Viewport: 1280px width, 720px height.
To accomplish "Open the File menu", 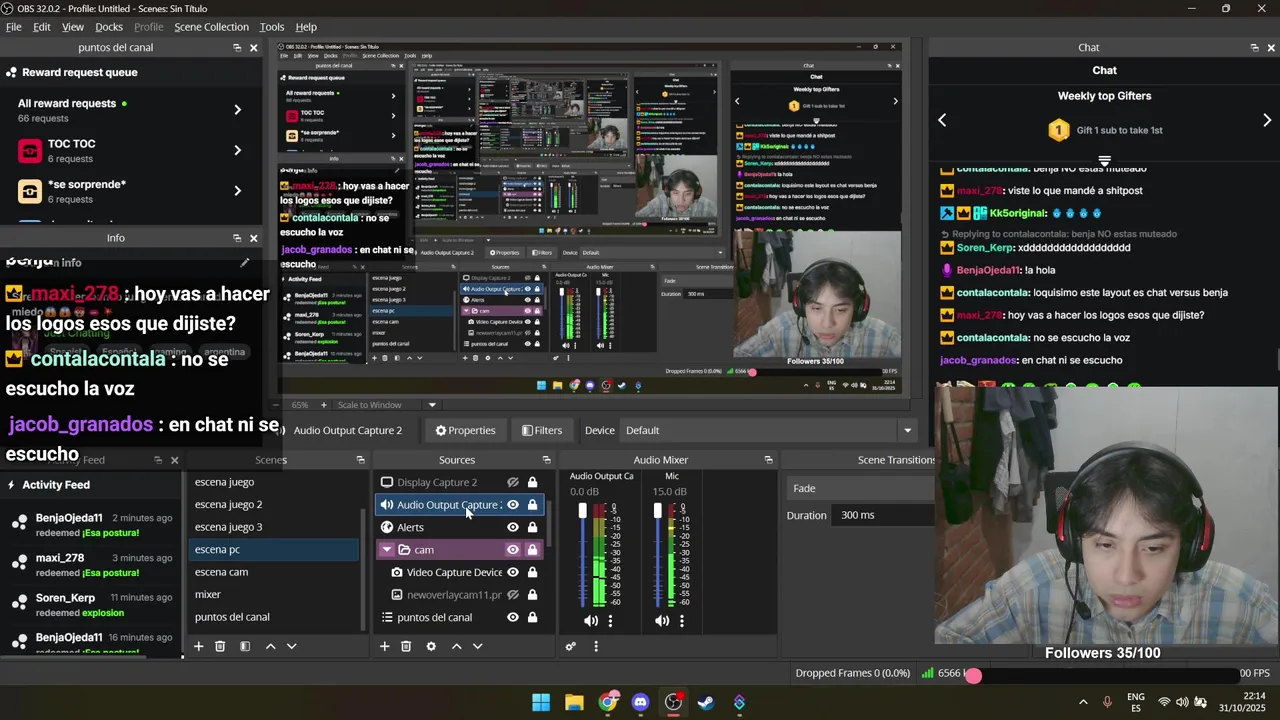I will [x=14, y=27].
